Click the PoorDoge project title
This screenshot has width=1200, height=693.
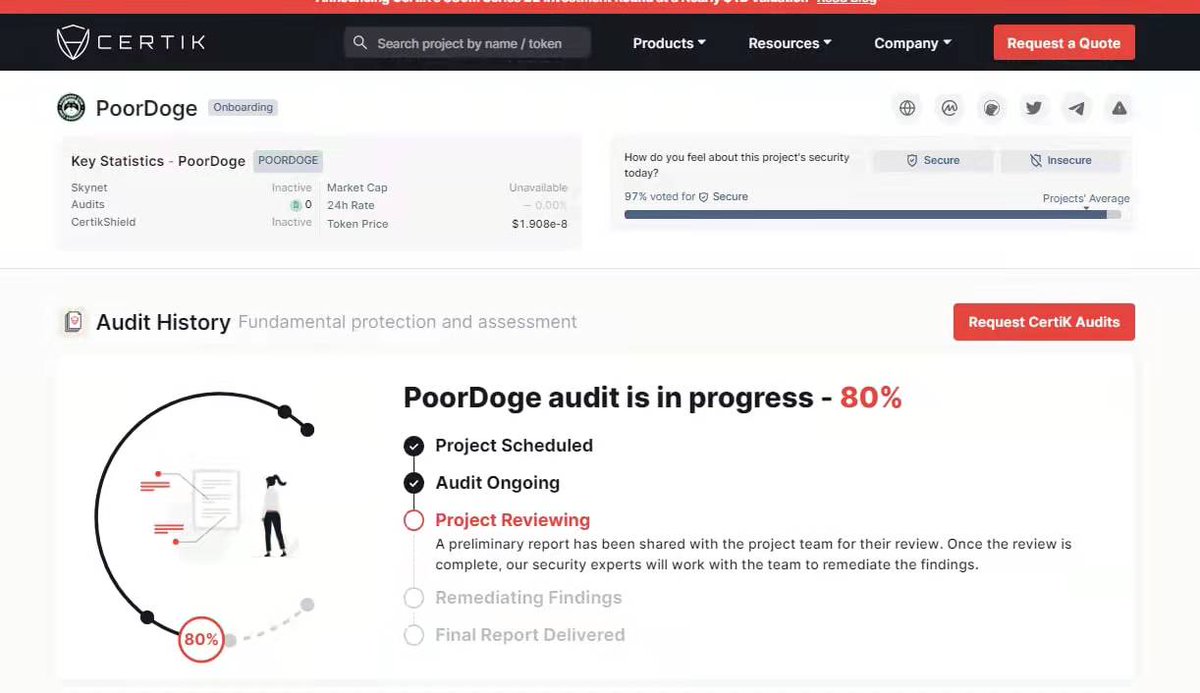click(146, 108)
